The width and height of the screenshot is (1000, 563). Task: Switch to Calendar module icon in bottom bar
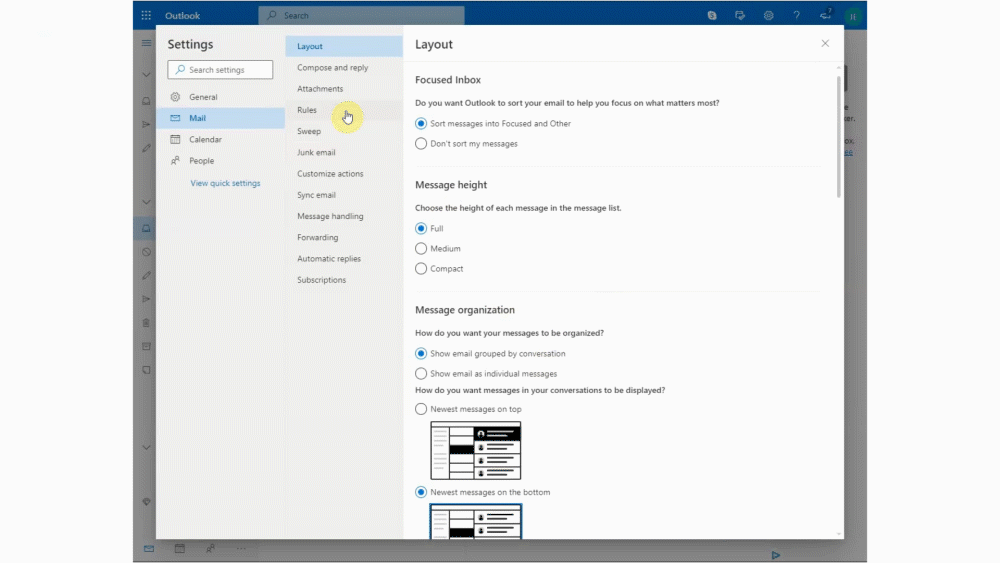coord(180,548)
